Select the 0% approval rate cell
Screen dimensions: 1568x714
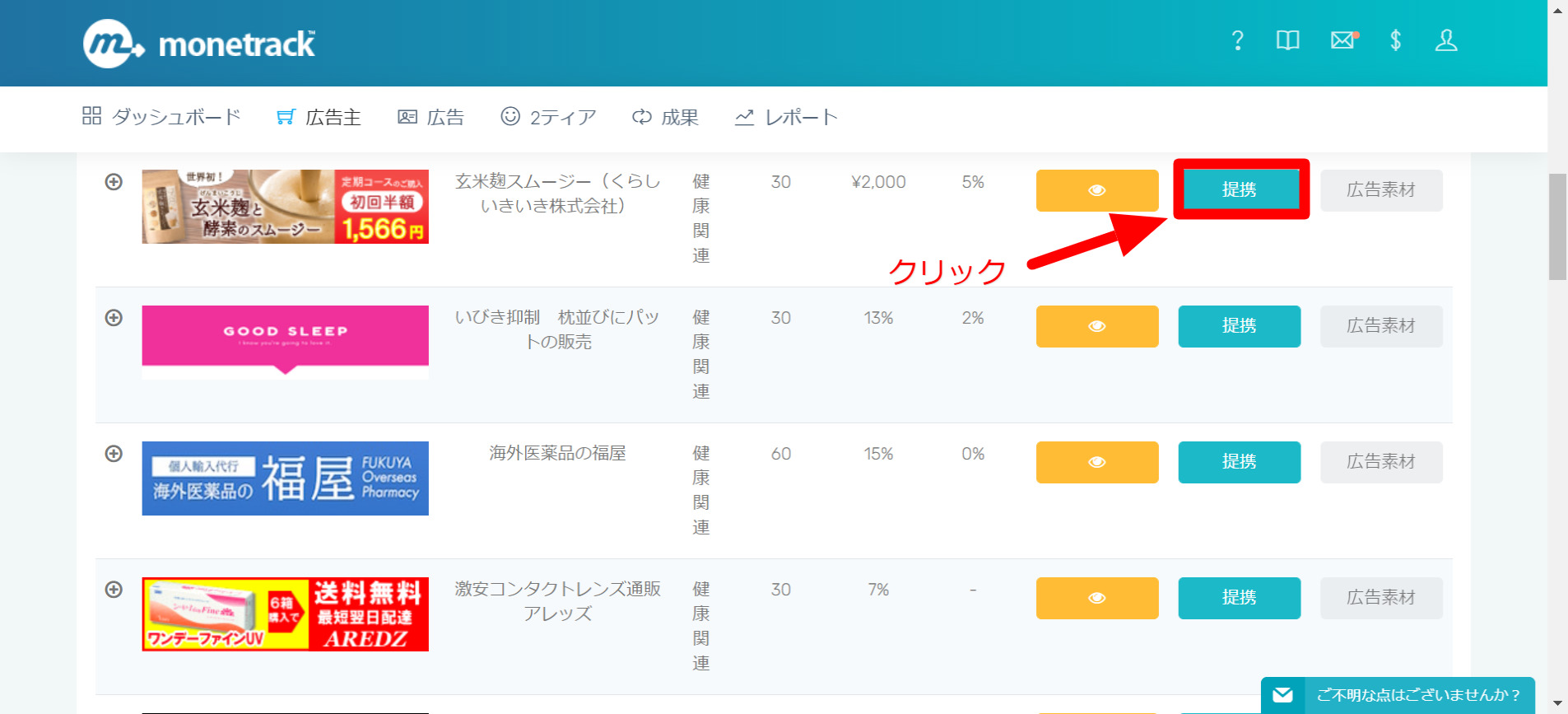[x=973, y=454]
